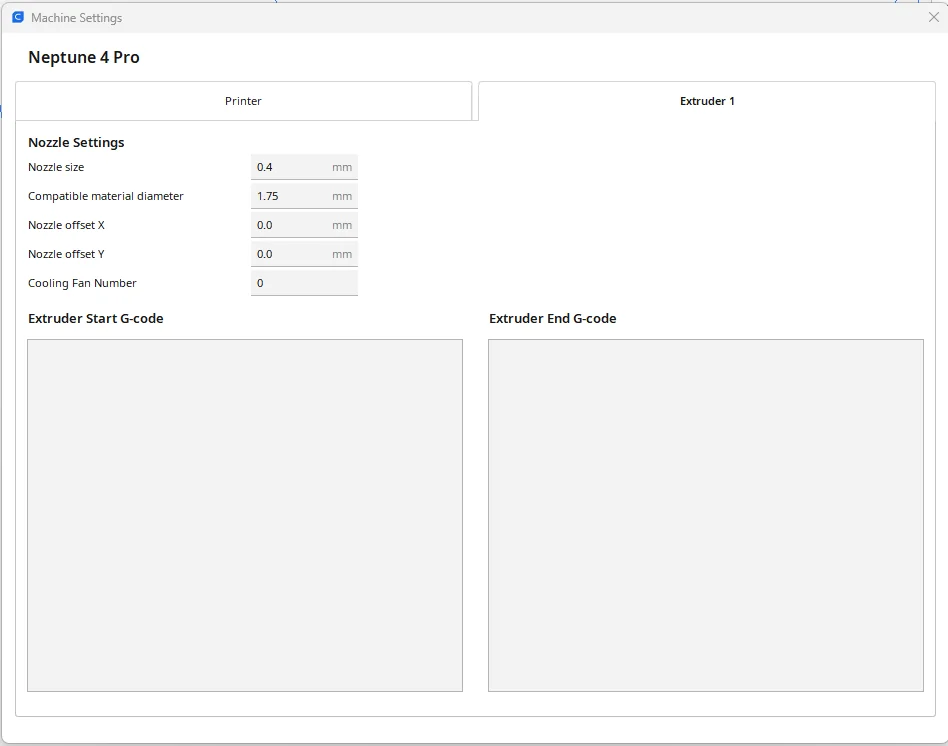Click inside the Extruder End G-code box
The image size is (948, 746).
coord(706,515)
